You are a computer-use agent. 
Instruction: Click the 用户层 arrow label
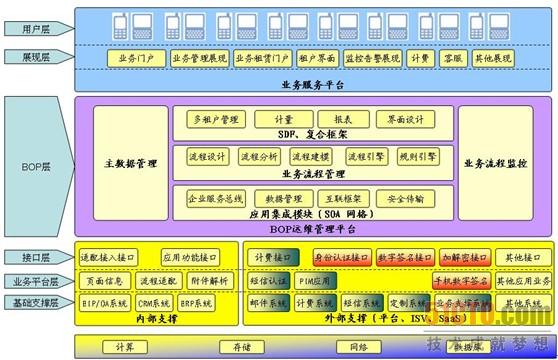point(39,29)
